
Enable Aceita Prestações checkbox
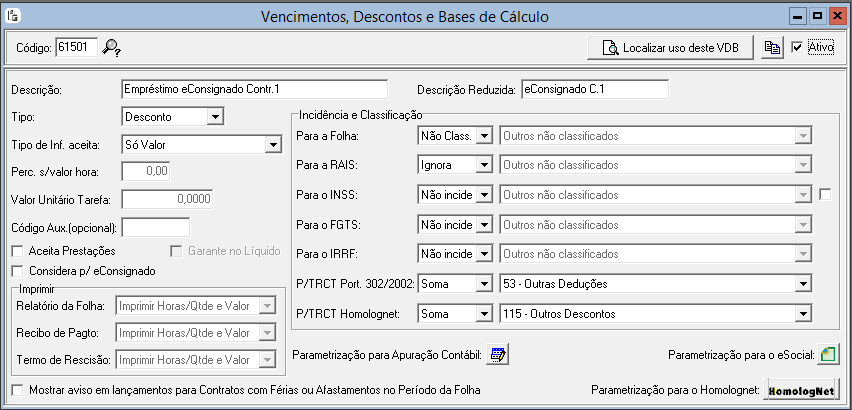pyautogui.click(x=18, y=251)
